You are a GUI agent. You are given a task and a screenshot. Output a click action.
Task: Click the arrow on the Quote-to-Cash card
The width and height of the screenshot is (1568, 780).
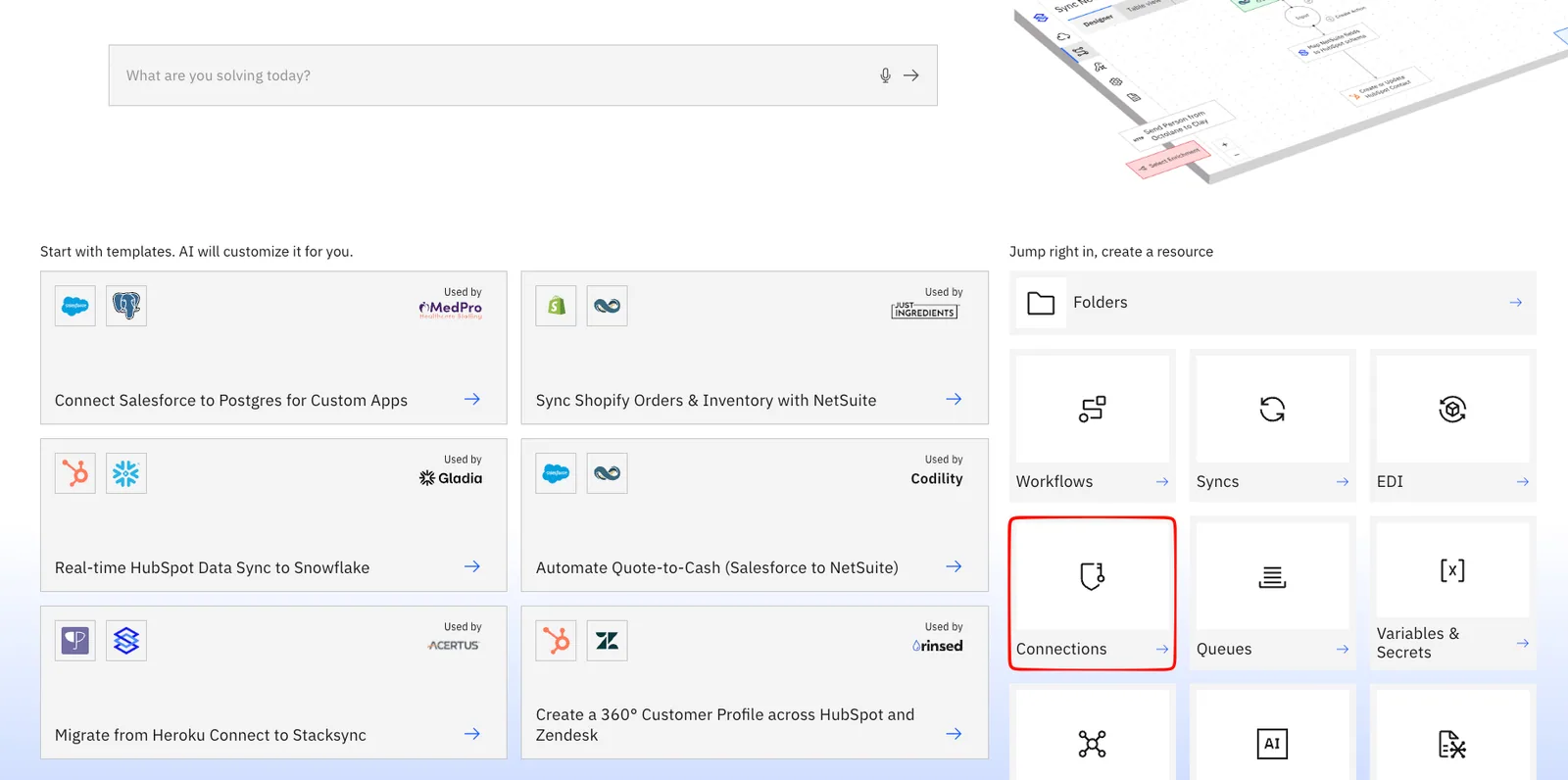pos(954,566)
